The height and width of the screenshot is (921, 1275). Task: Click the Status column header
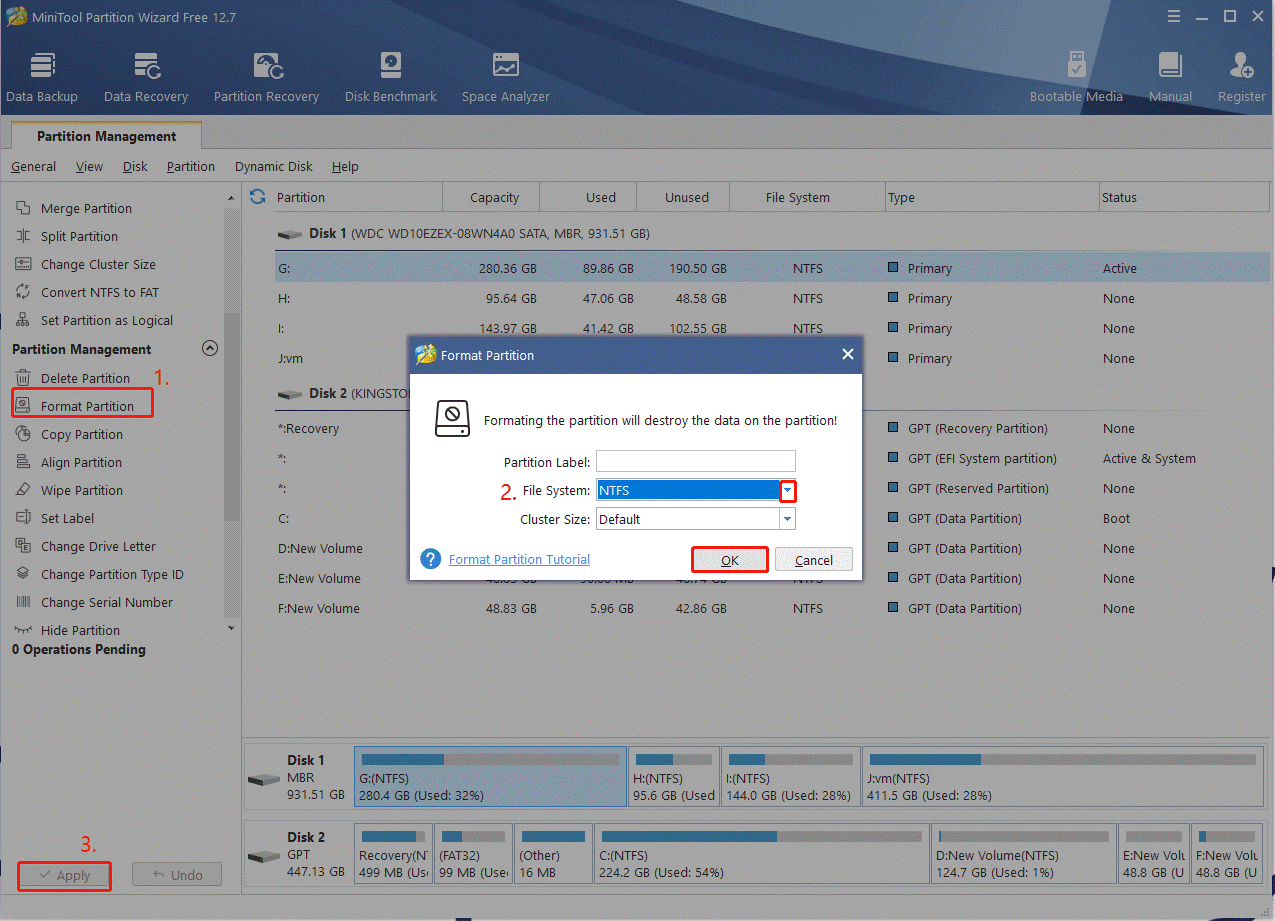(x=1182, y=197)
